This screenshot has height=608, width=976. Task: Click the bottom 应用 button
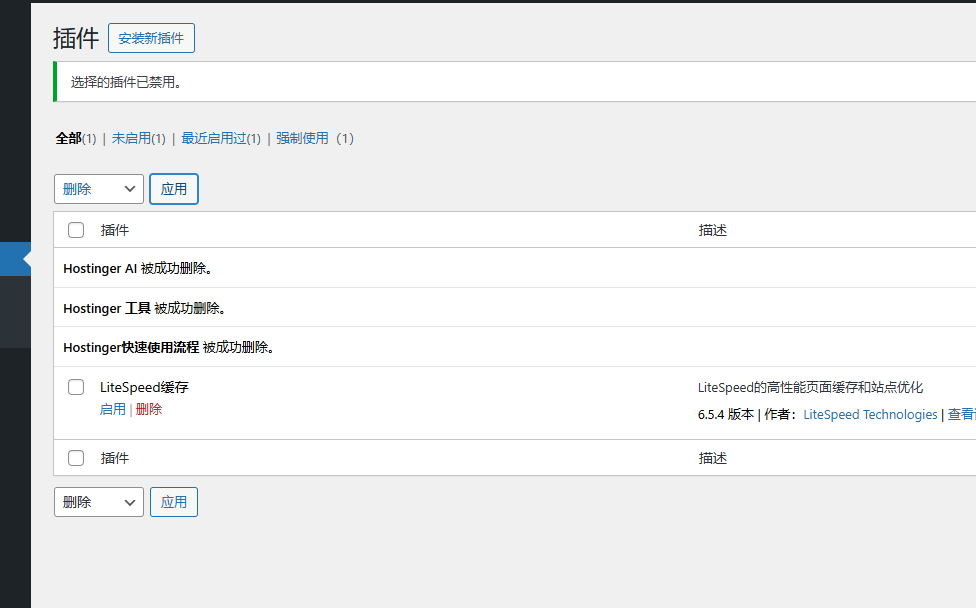[173, 501]
